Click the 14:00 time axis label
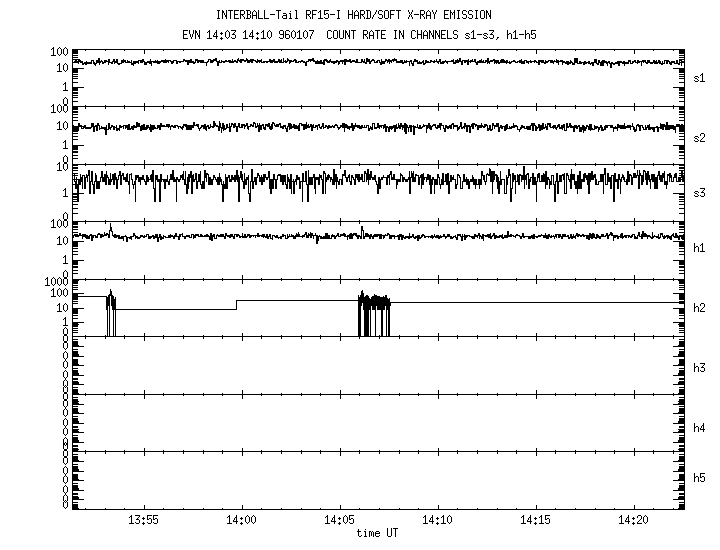 pos(241,521)
